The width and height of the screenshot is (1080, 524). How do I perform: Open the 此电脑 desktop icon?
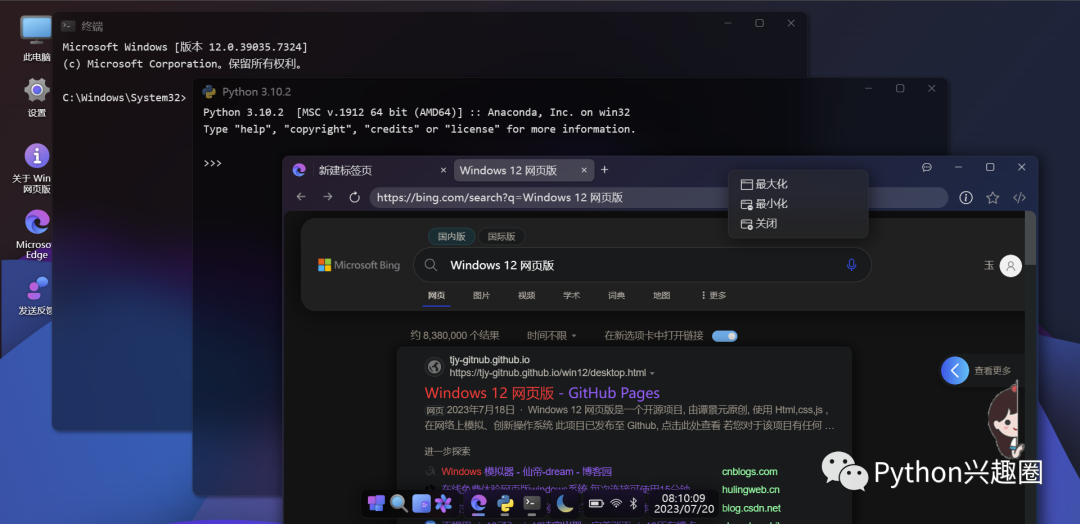click(x=37, y=39)
